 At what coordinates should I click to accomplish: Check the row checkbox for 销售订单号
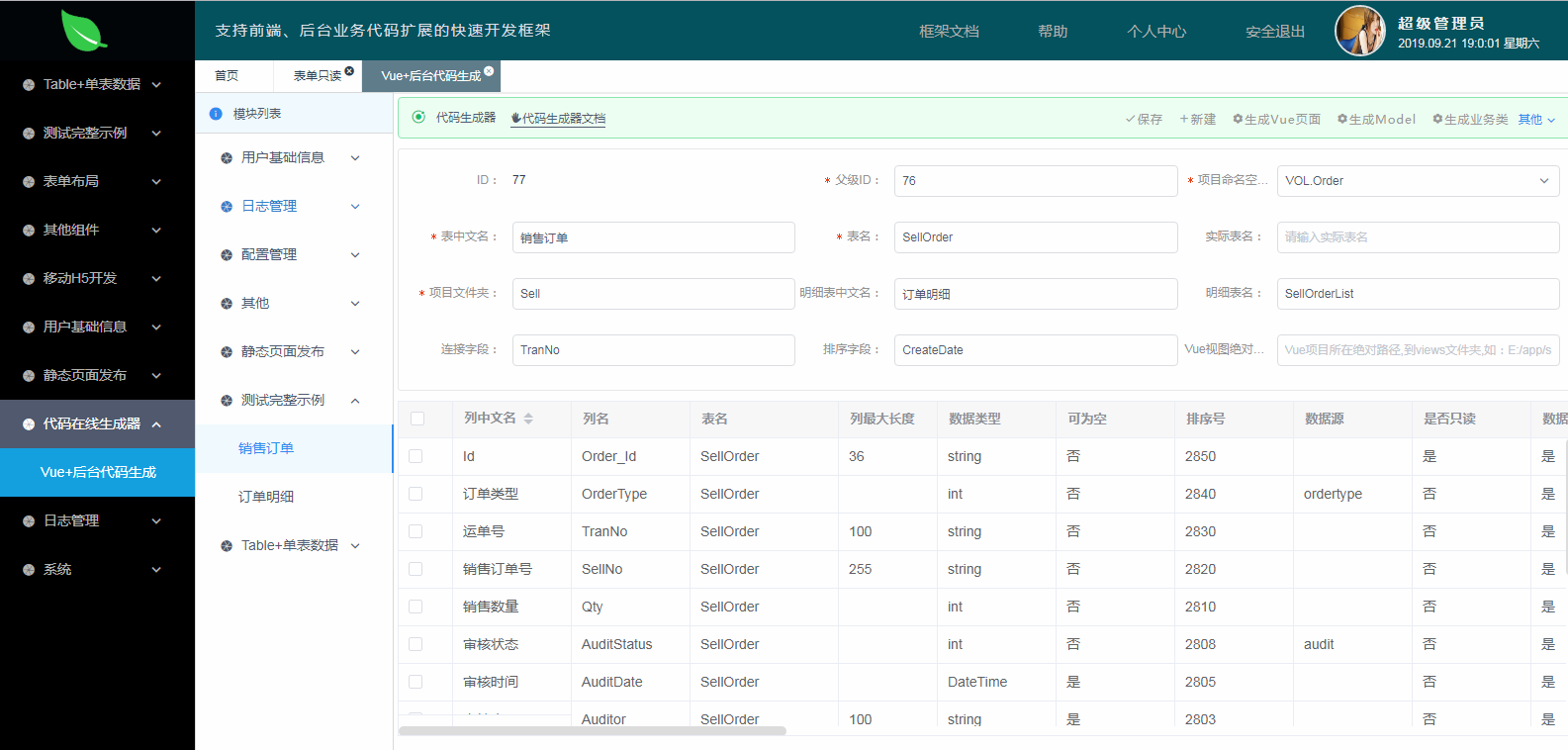click(415, 569)
